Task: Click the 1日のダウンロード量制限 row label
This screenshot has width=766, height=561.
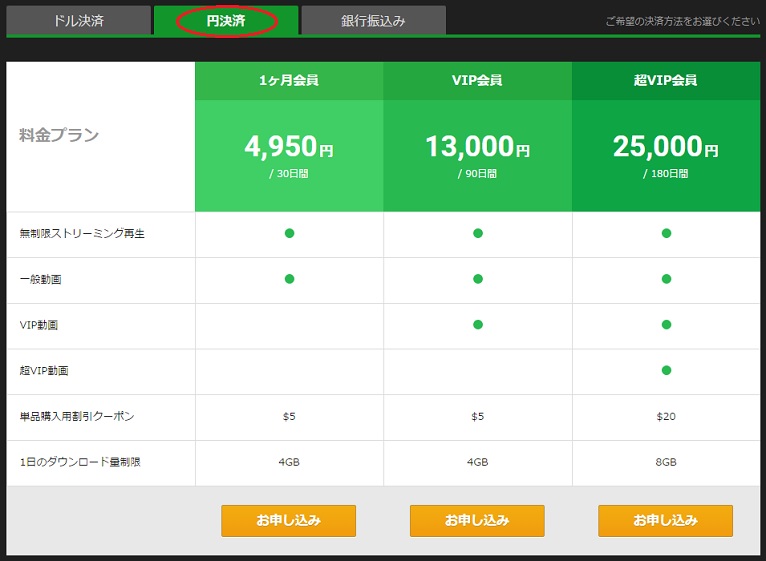Action: coord(80,462)
